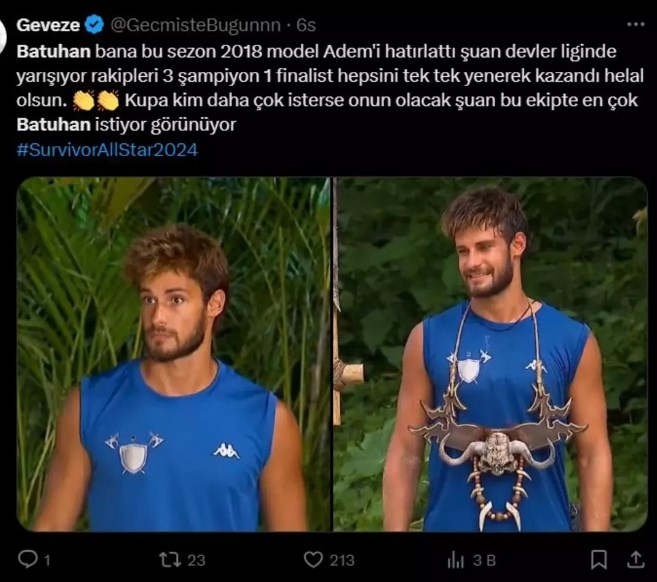Bookmark this tweet
Image resolution: width=657 pixels, height=582 pixels.
coord(598,560)
